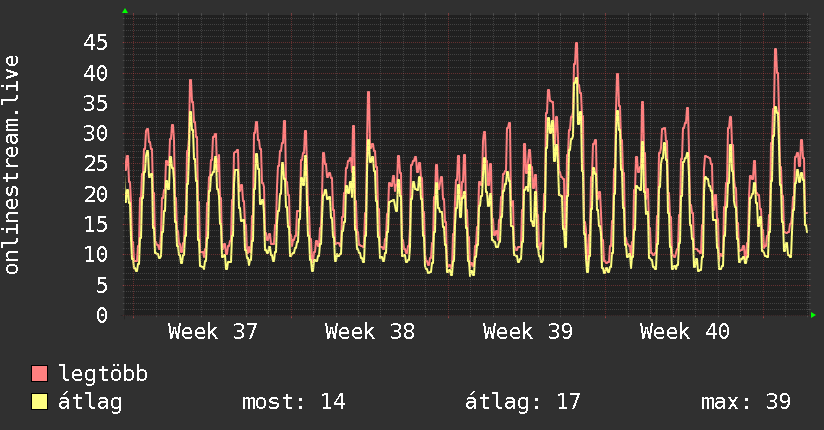This screenshot has height=430, width=824.
Task: Click the green arrow ending the x-axis
Action: (x=813, y=315)
